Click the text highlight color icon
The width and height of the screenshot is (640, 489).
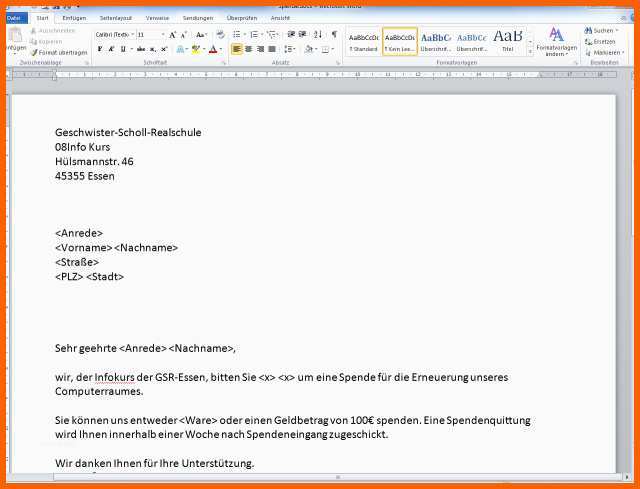point(196,49)
